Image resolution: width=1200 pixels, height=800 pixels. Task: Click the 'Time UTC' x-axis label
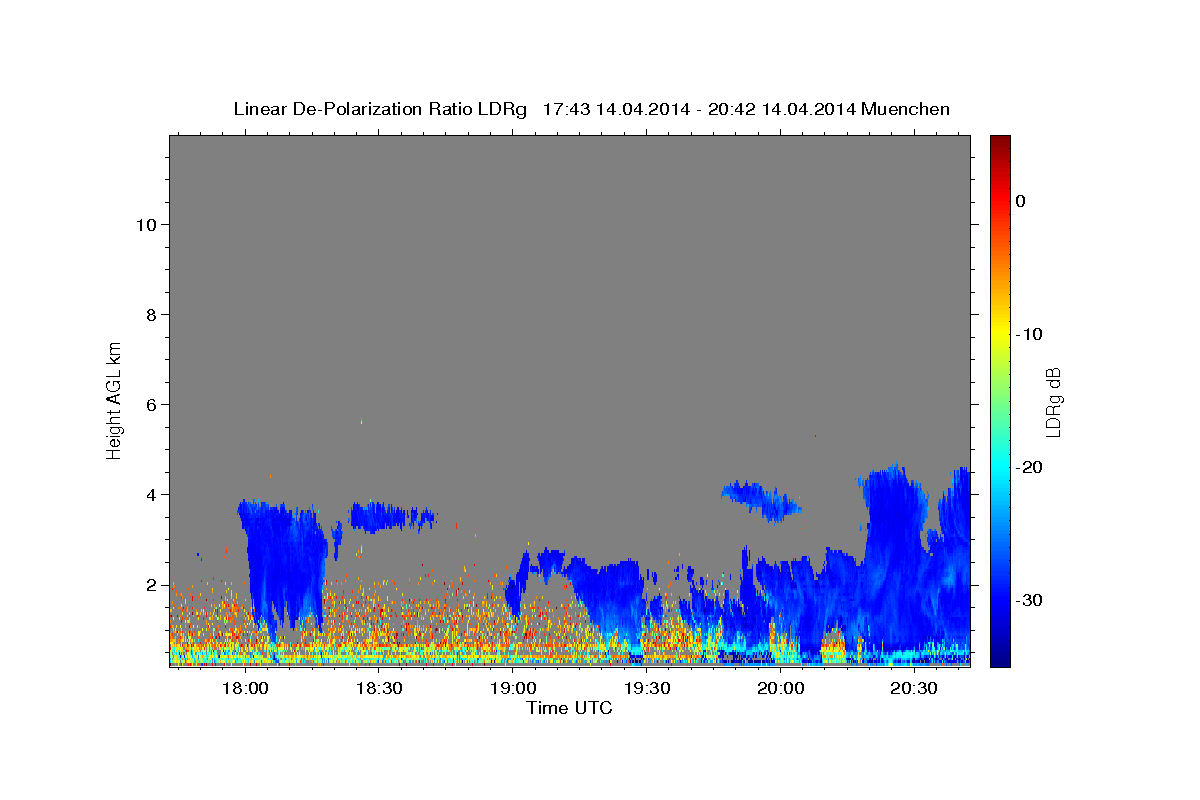point(569,708)
